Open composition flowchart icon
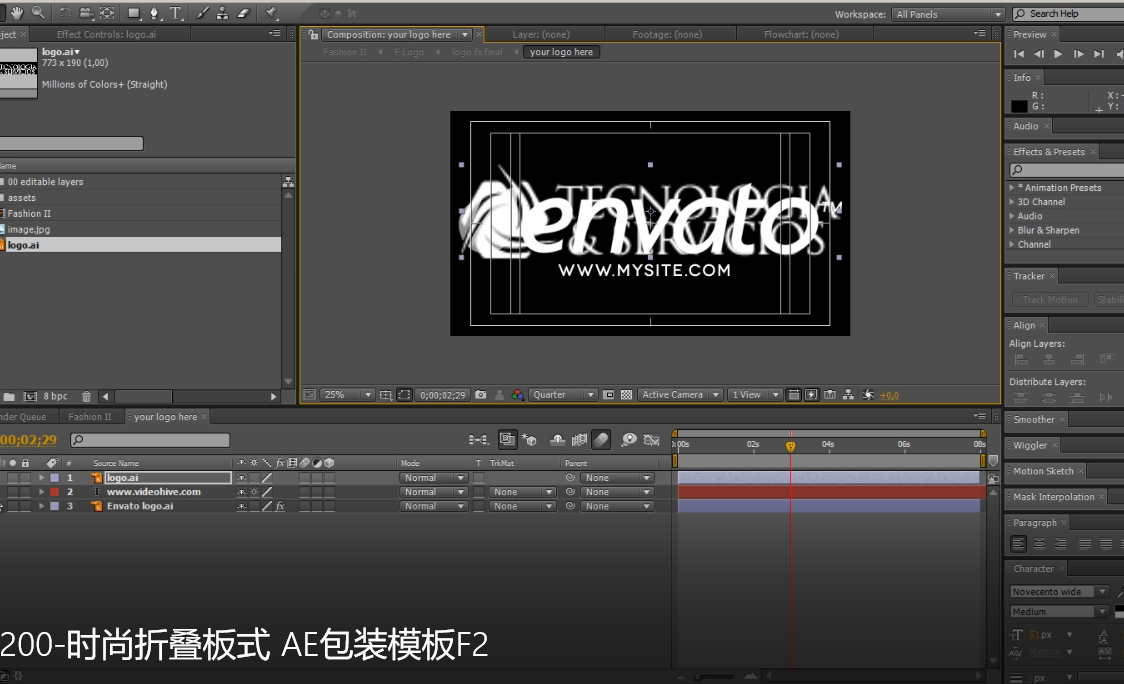 pos(849,395)
